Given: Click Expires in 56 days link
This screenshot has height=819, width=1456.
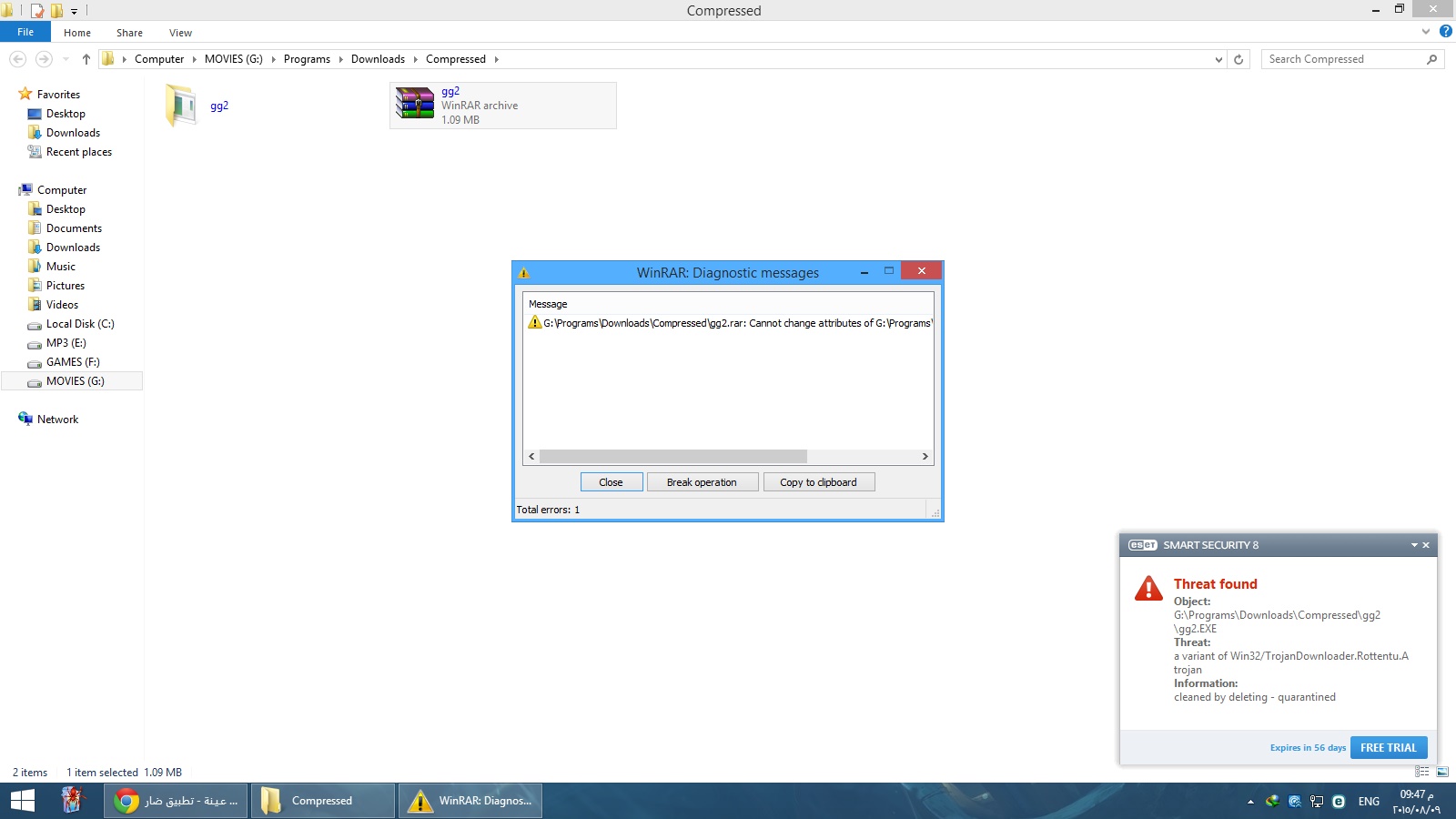Looking at the screenshot, I should click(x=1308, y=748).
